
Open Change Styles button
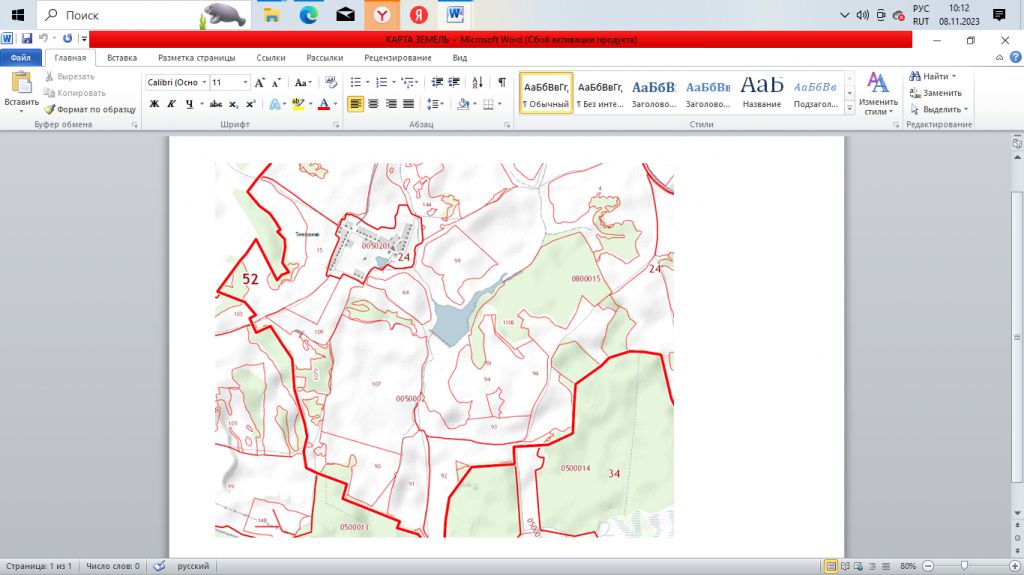[878, 93]
